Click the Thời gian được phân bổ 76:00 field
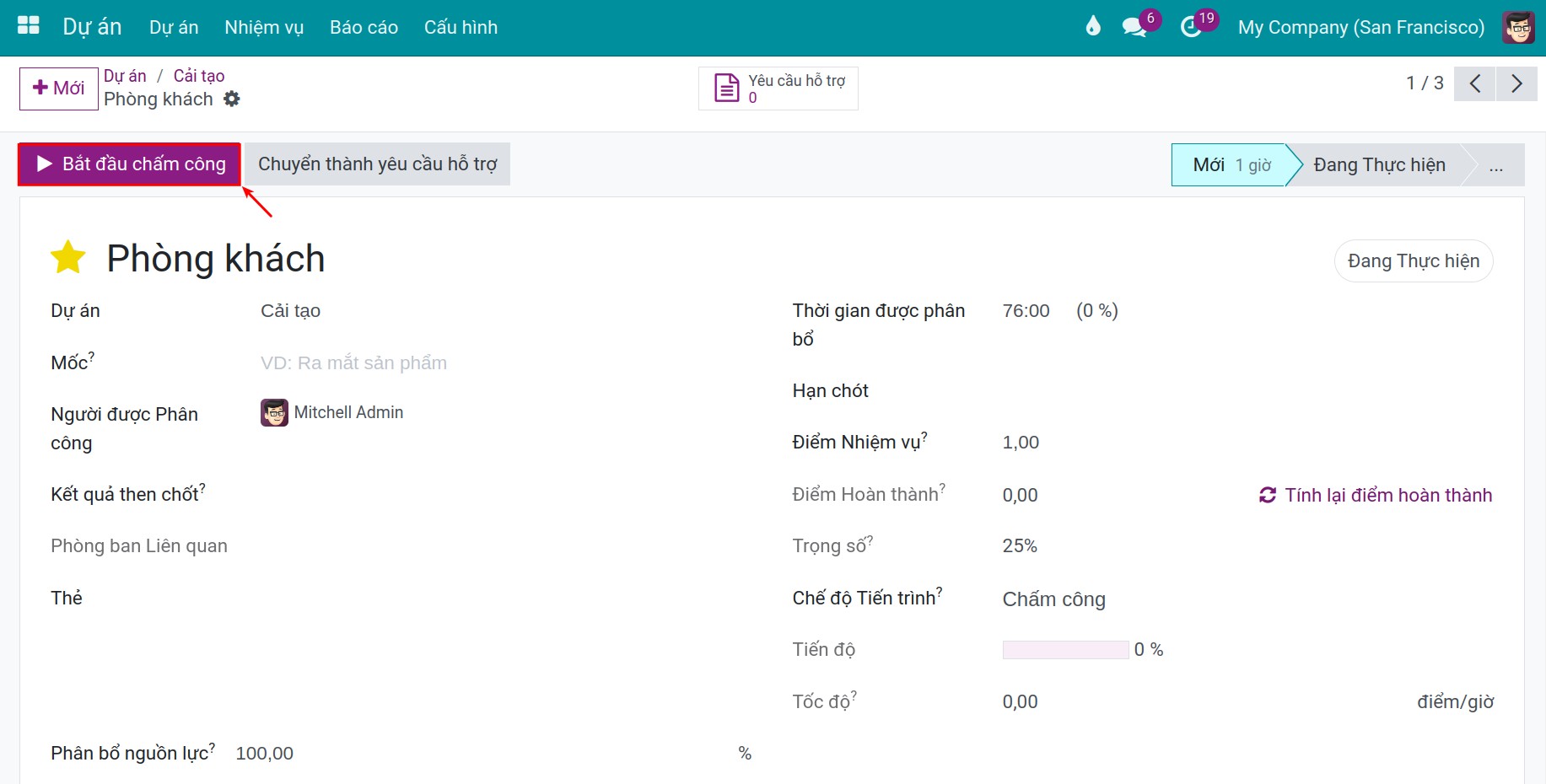Viewport: 1546px width, 784px height. (x=1026, y=311)
